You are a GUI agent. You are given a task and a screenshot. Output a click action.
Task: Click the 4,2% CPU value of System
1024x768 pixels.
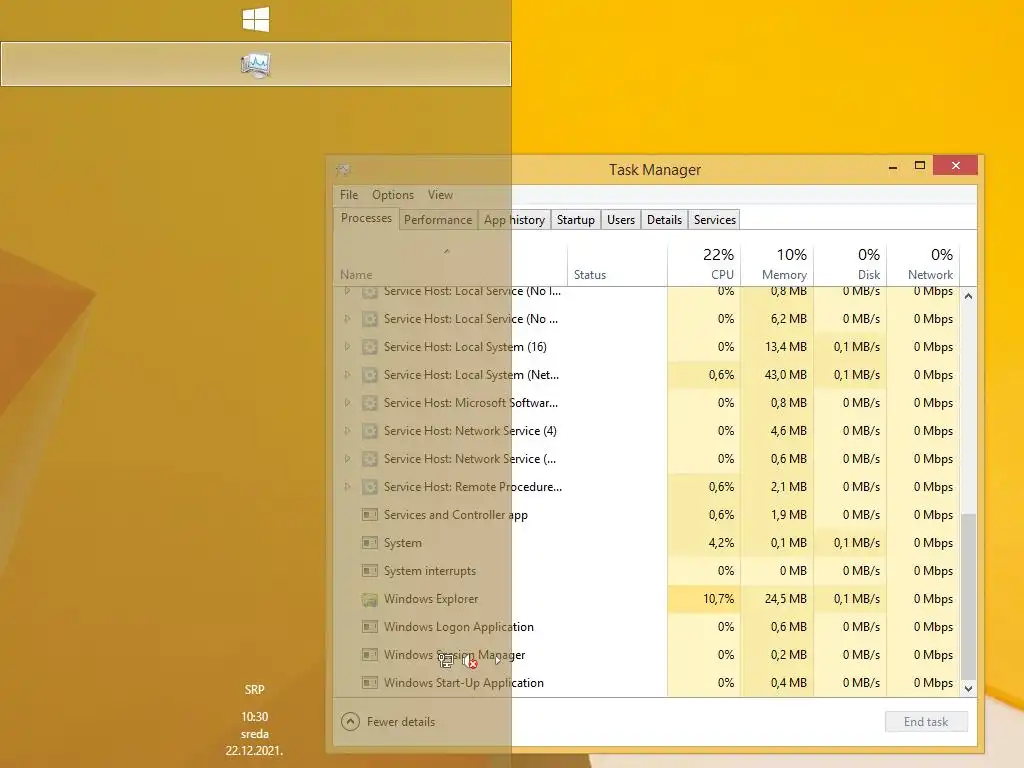pyautogui.click(x=721, y=543)
